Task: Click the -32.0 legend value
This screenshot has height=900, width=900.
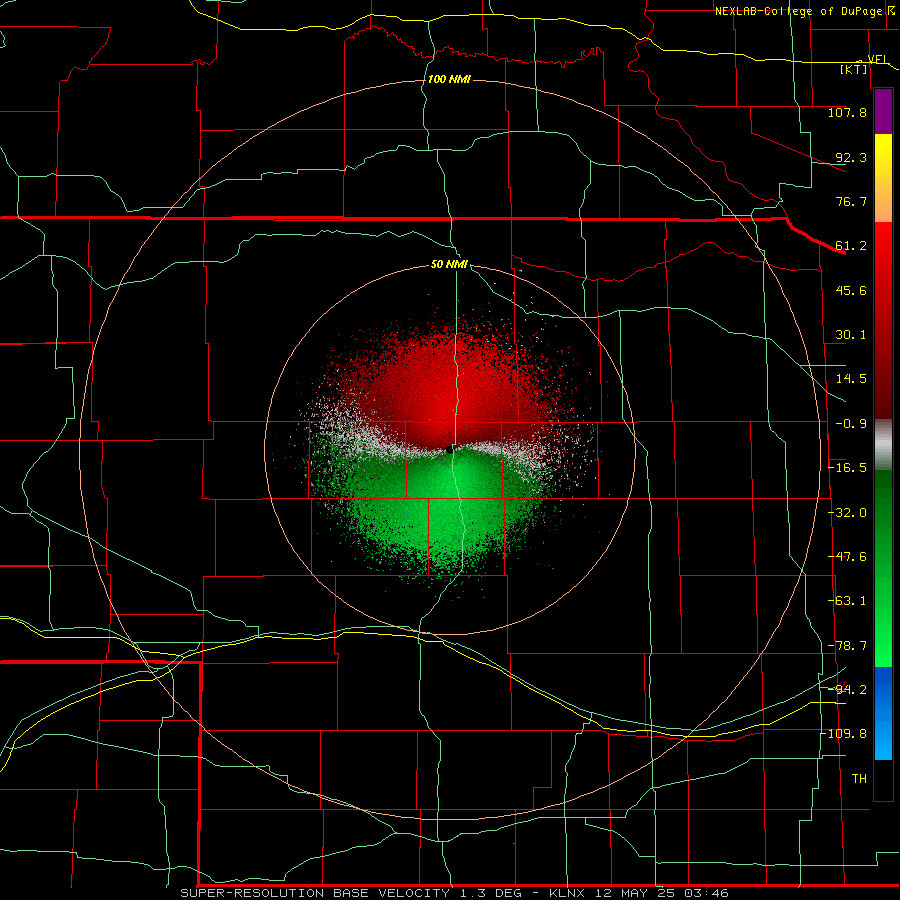Action: point(847,513)
